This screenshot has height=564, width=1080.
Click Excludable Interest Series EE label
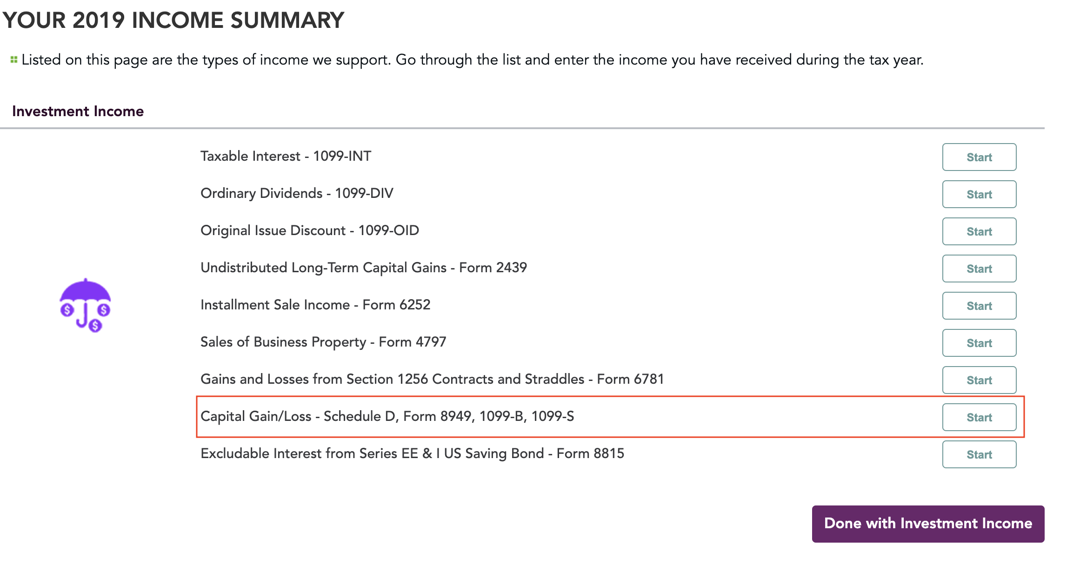[412, 454]
